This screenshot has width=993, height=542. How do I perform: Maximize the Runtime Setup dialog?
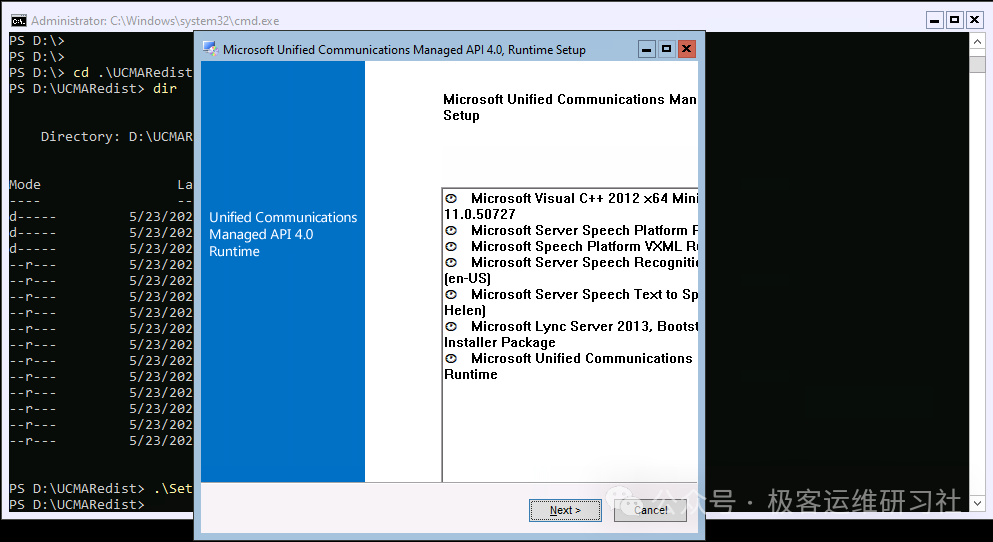tap(666, 49)
